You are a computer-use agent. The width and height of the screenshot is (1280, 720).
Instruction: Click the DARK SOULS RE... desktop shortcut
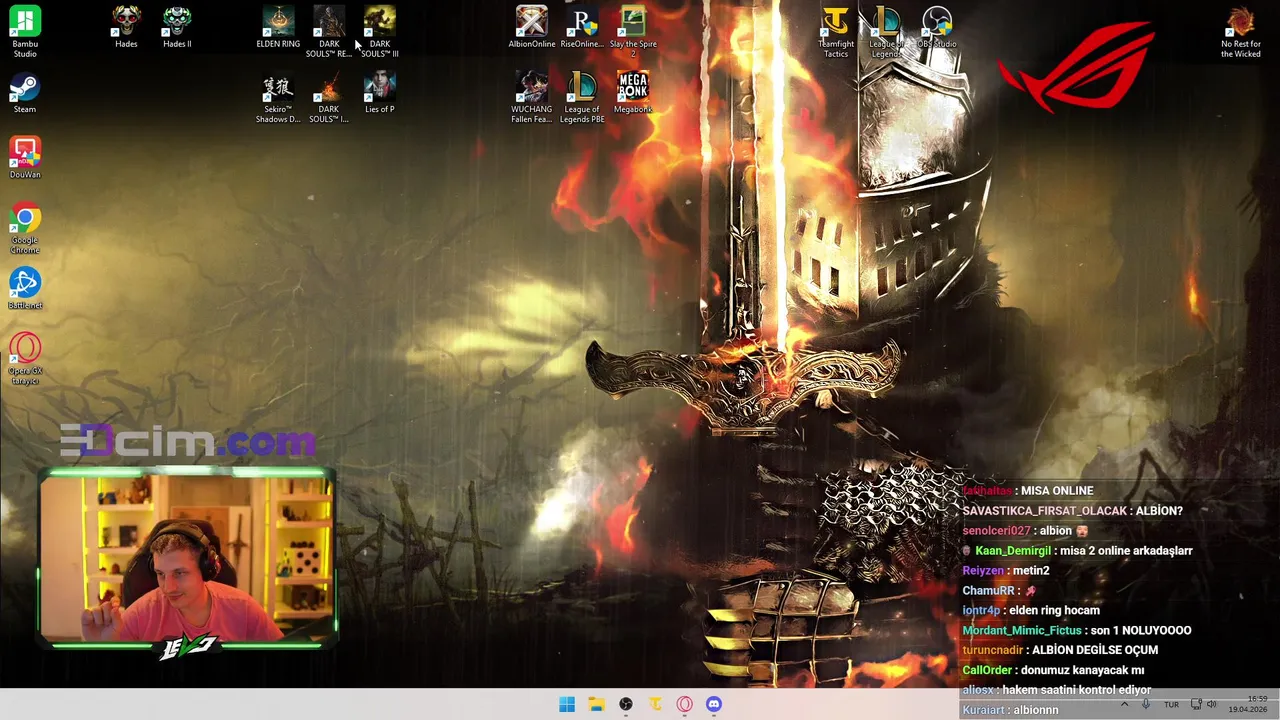click(x=329, y=31)
